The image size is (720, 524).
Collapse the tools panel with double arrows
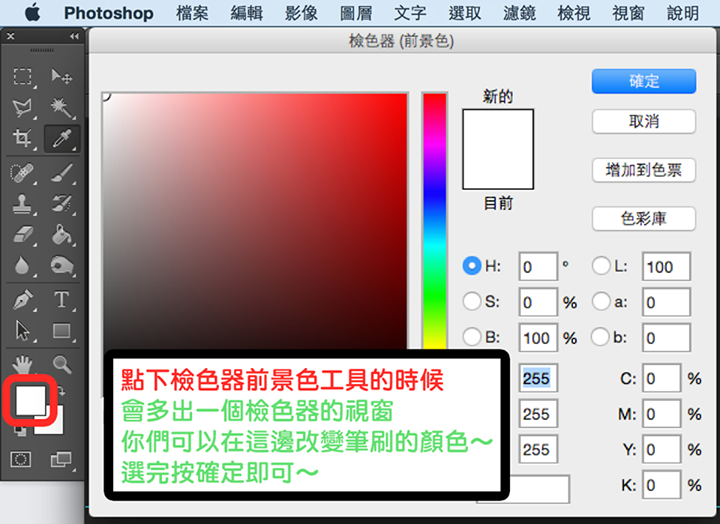pyautogui.click(x=74, y=36)
